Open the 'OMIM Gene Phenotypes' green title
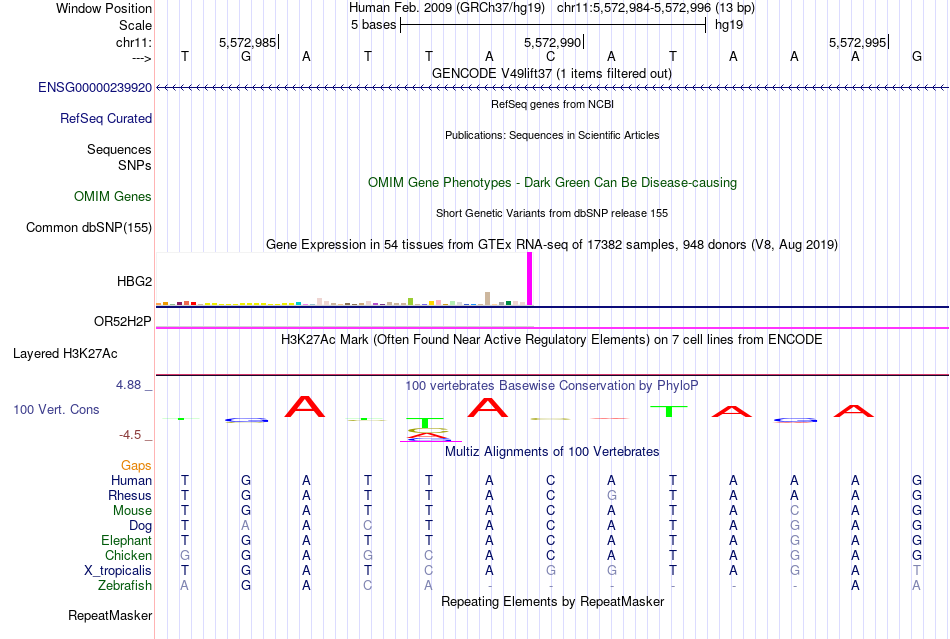The height and width of the screenshot is (639, 950). tap(553, 183)
